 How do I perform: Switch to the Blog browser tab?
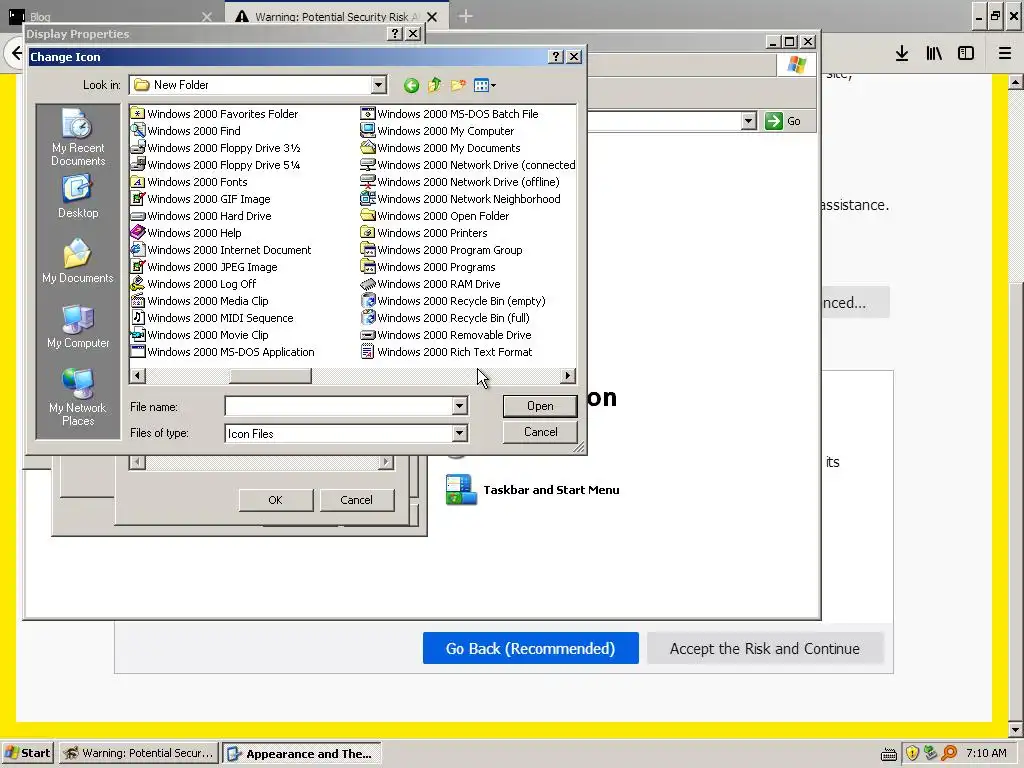[x=111, y=16]
